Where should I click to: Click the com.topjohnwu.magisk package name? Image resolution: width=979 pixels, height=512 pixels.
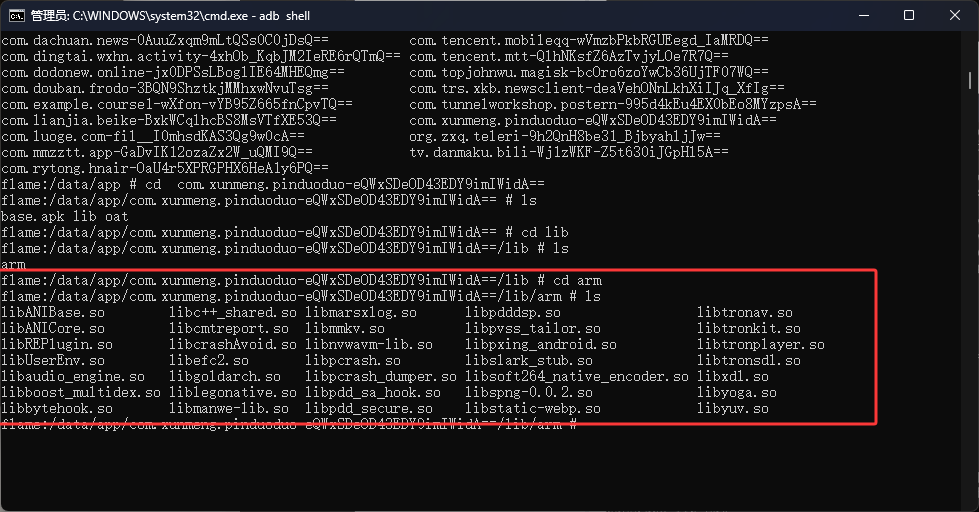(490, 72)
